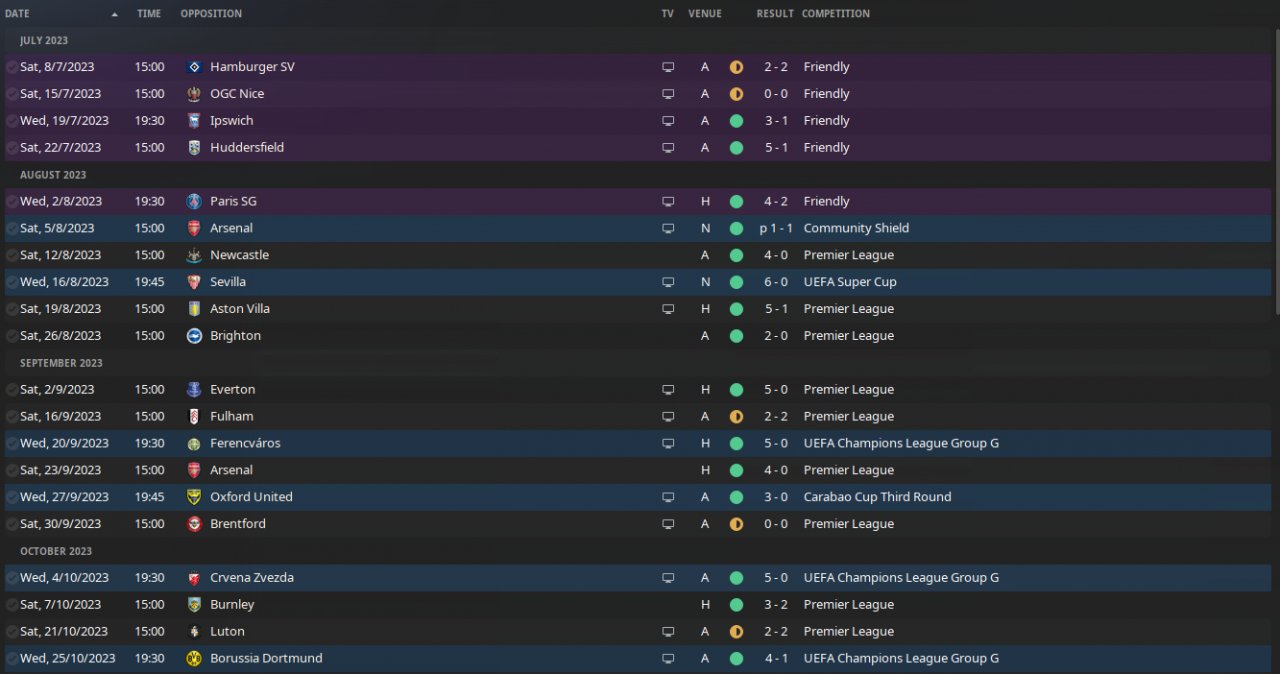Collapse the July 2023 month group

coord(44,41)
